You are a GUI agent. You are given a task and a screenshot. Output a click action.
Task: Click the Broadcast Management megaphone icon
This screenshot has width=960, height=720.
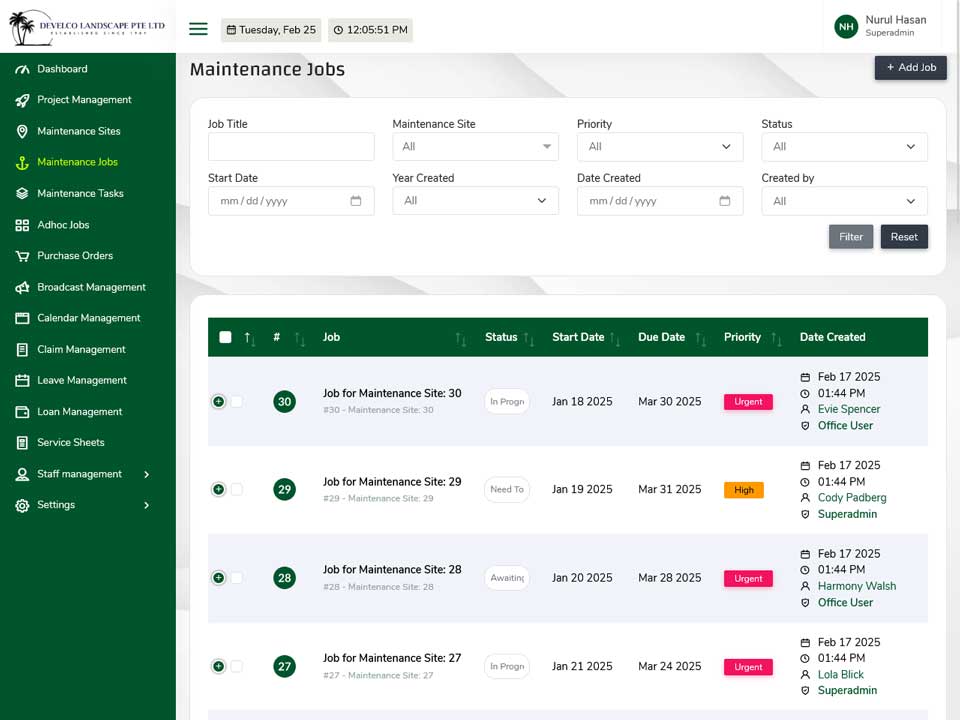(22, 287)
